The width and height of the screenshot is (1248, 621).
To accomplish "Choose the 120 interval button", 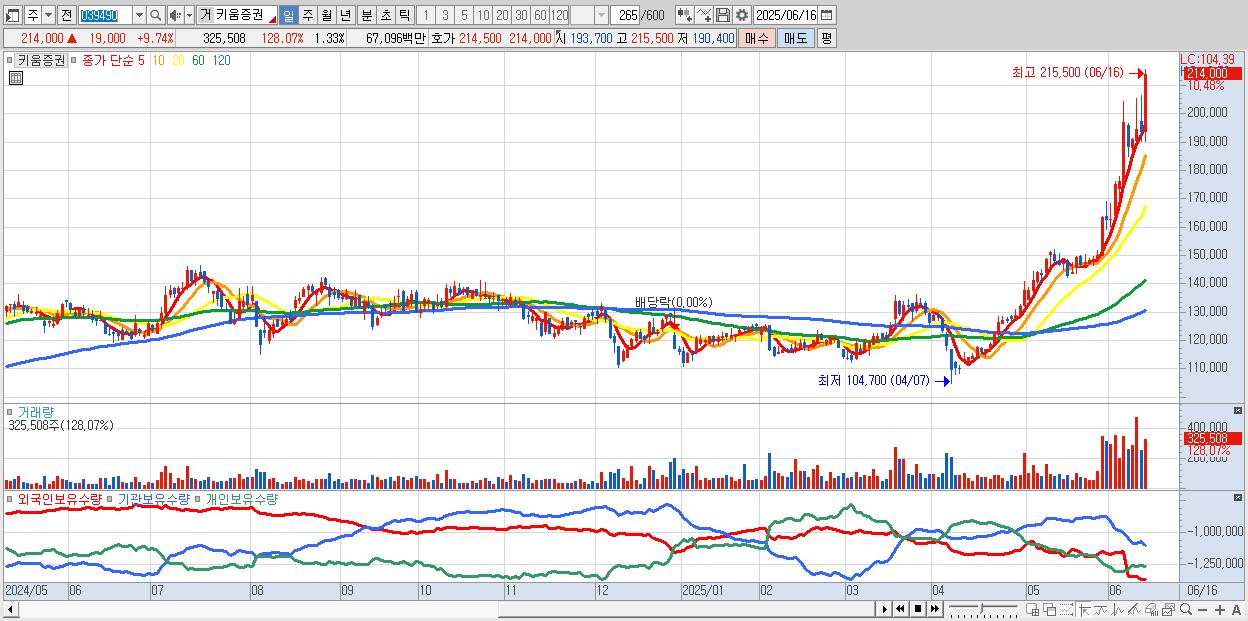I will pos(559,15).
